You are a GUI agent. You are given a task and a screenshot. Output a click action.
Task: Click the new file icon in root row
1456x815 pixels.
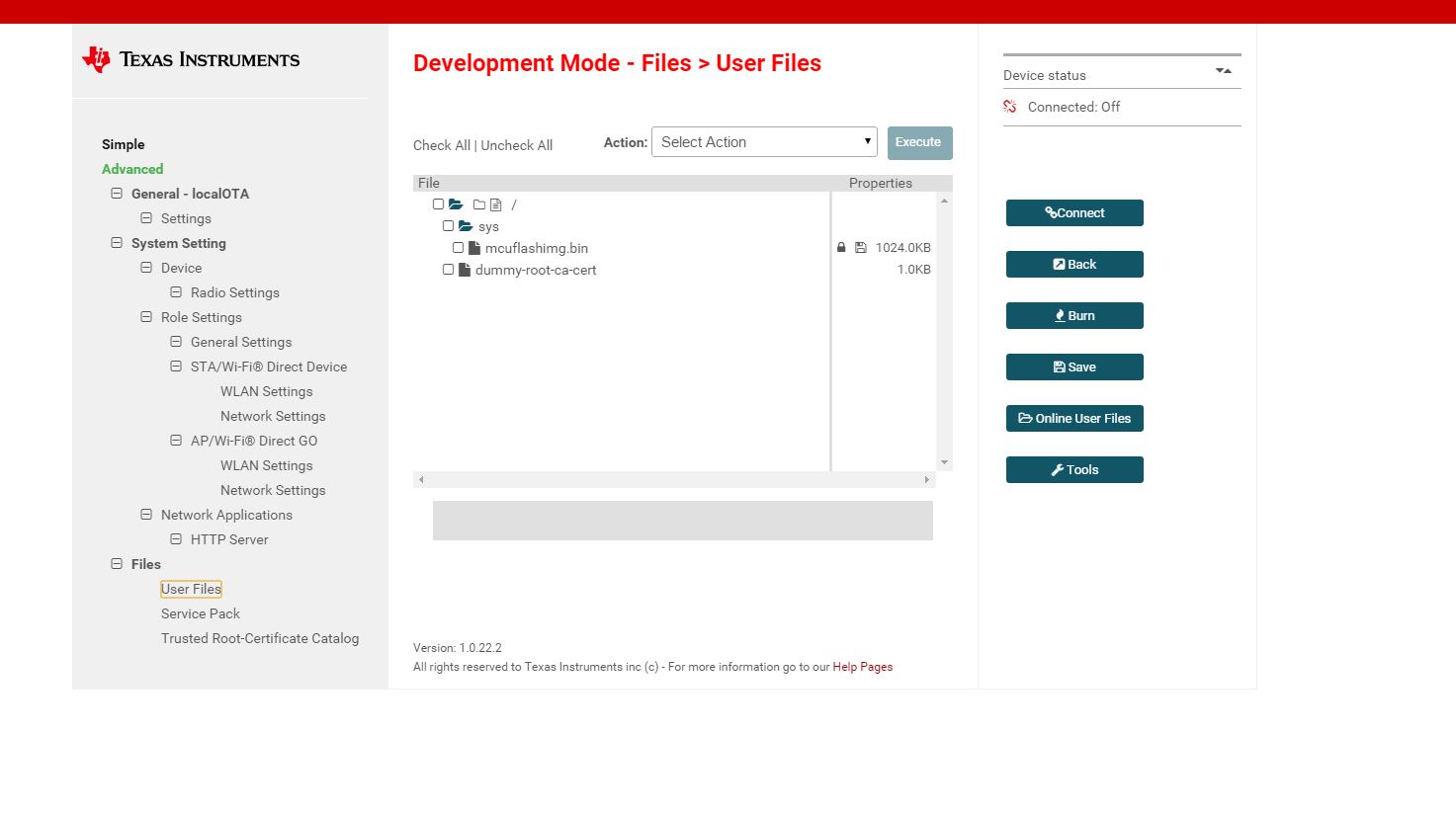(496, 204)
